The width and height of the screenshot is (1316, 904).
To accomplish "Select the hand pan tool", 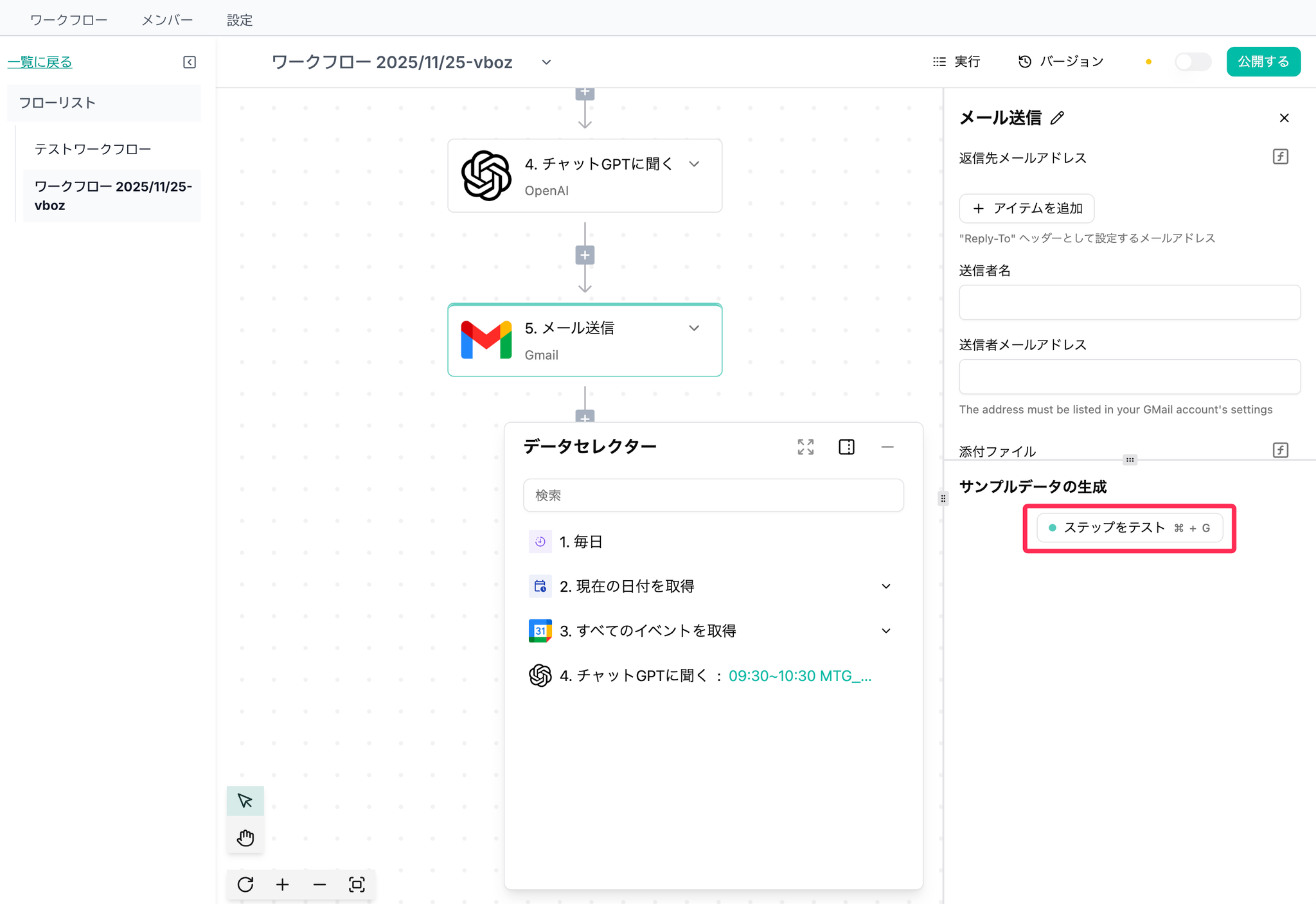I will click(245, 838).
